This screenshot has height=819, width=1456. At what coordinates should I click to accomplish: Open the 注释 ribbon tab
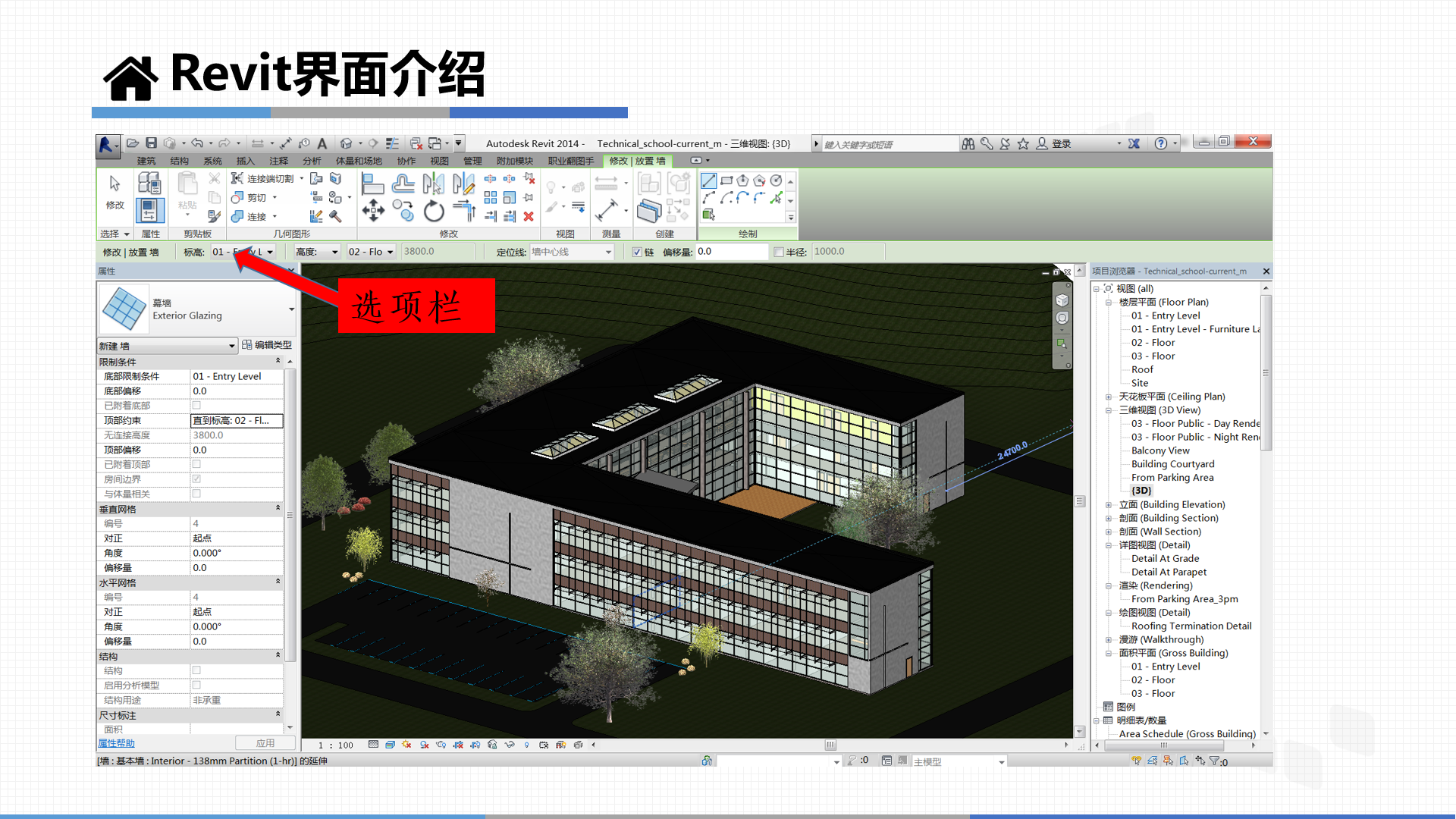point(278,161)
